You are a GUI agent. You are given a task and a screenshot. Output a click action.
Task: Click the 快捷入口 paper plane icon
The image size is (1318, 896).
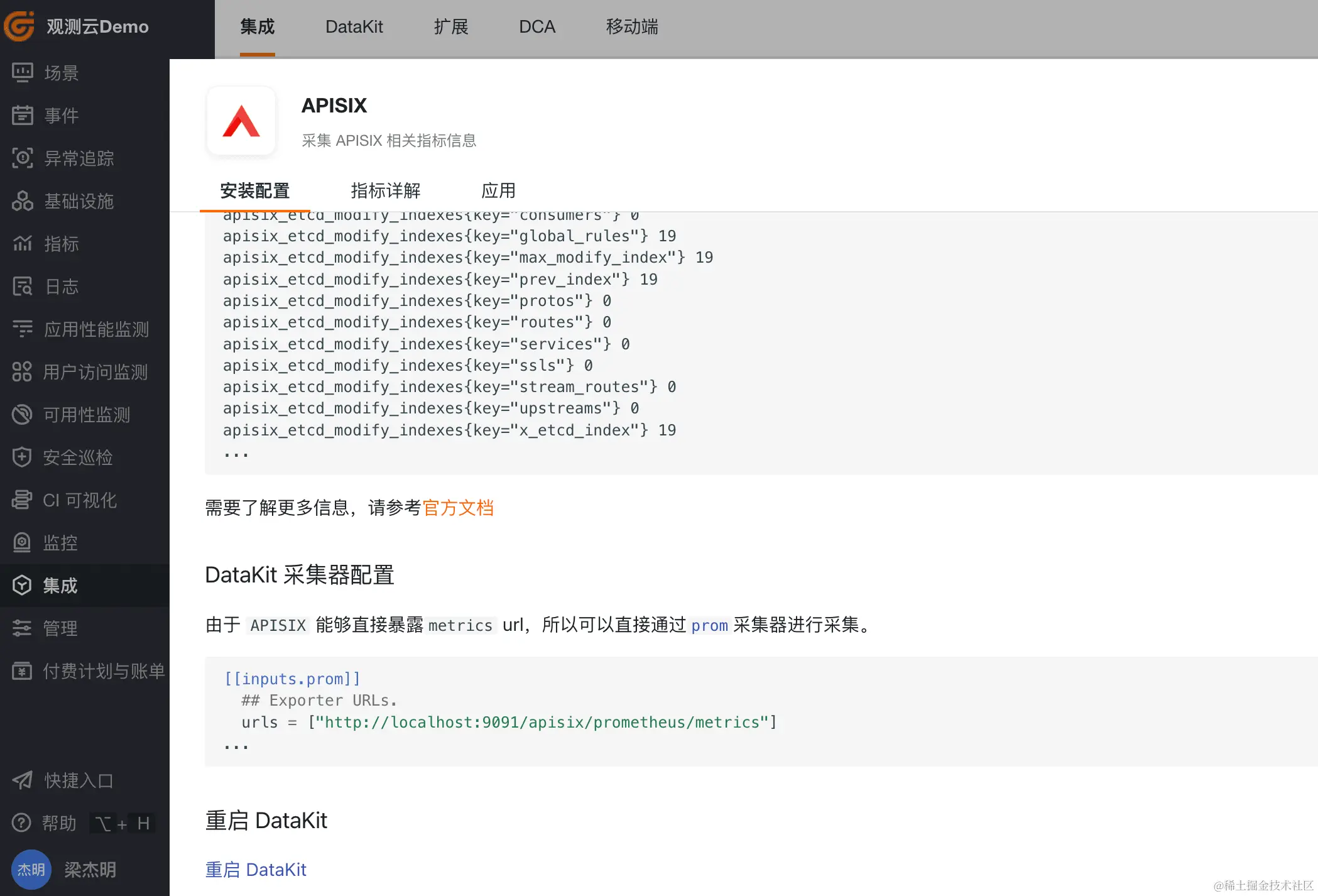pos(23,780)
